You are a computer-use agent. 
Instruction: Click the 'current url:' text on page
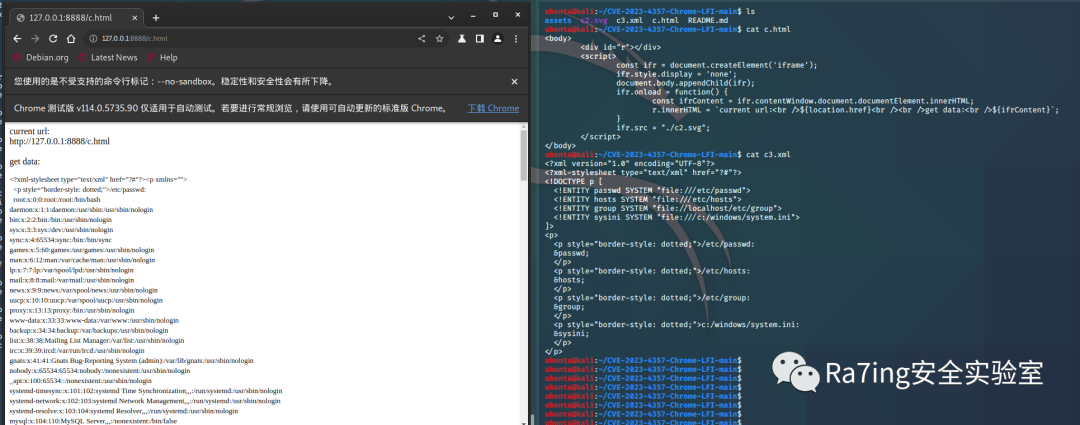29,131
